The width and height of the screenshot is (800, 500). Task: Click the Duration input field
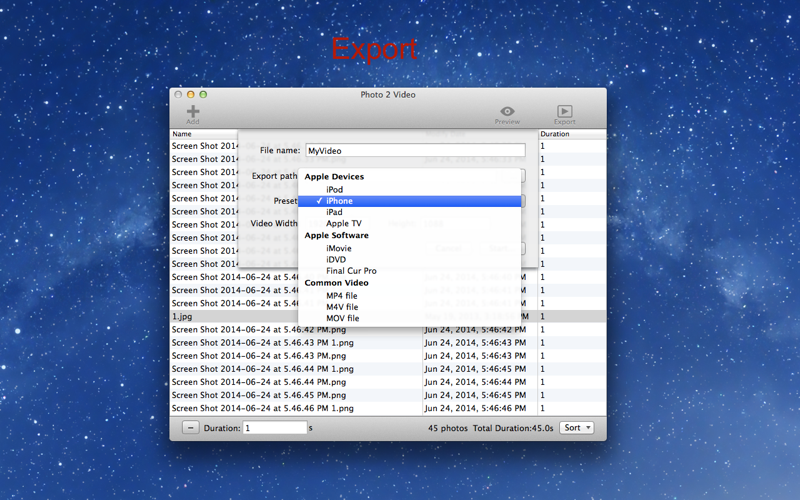[x=275, y=428]
